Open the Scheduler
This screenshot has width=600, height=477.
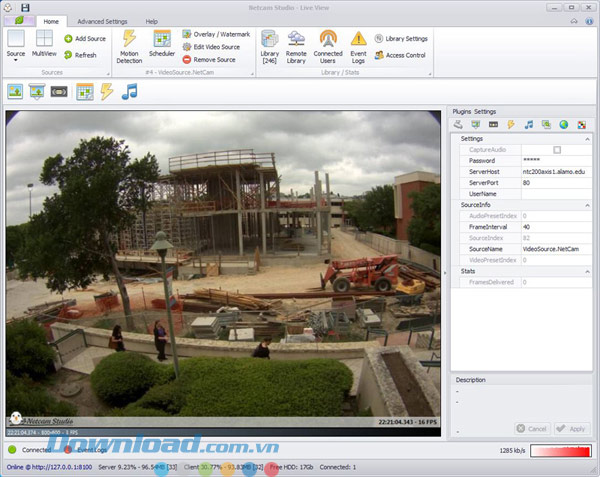click(x=162, y=43)
